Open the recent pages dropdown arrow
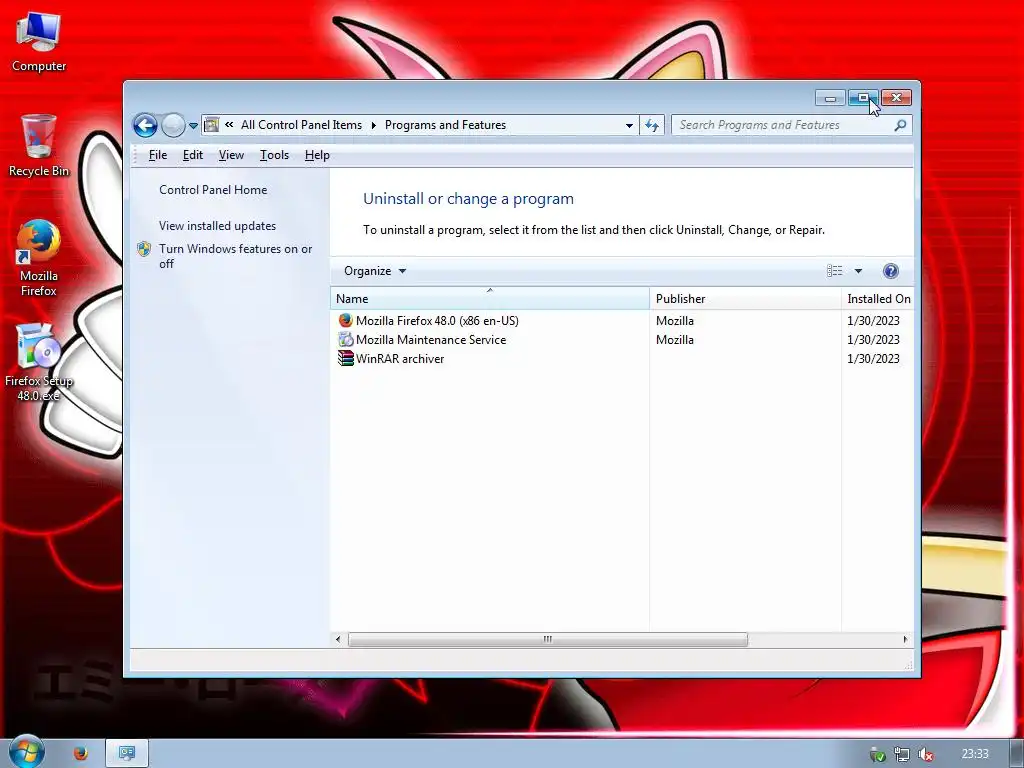This screenshot has width=1024, height=768. [193, 125]
